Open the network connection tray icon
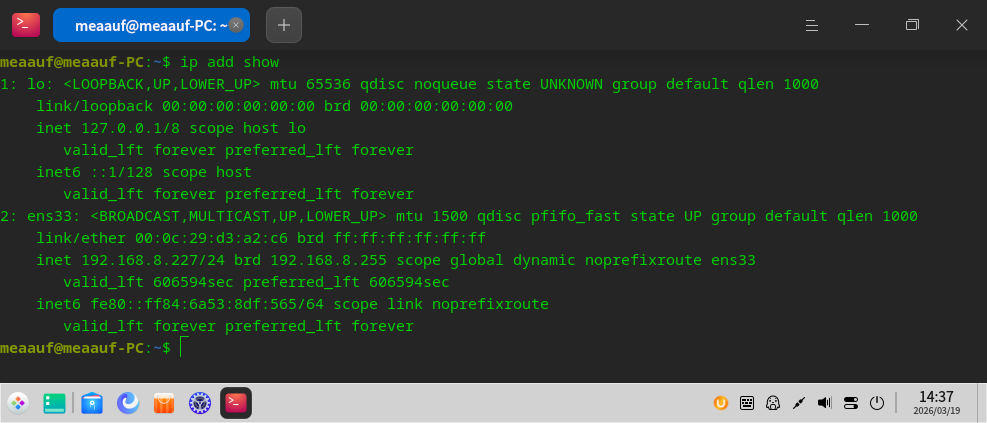This screenshot has height=423, width=987. (798, 403)
